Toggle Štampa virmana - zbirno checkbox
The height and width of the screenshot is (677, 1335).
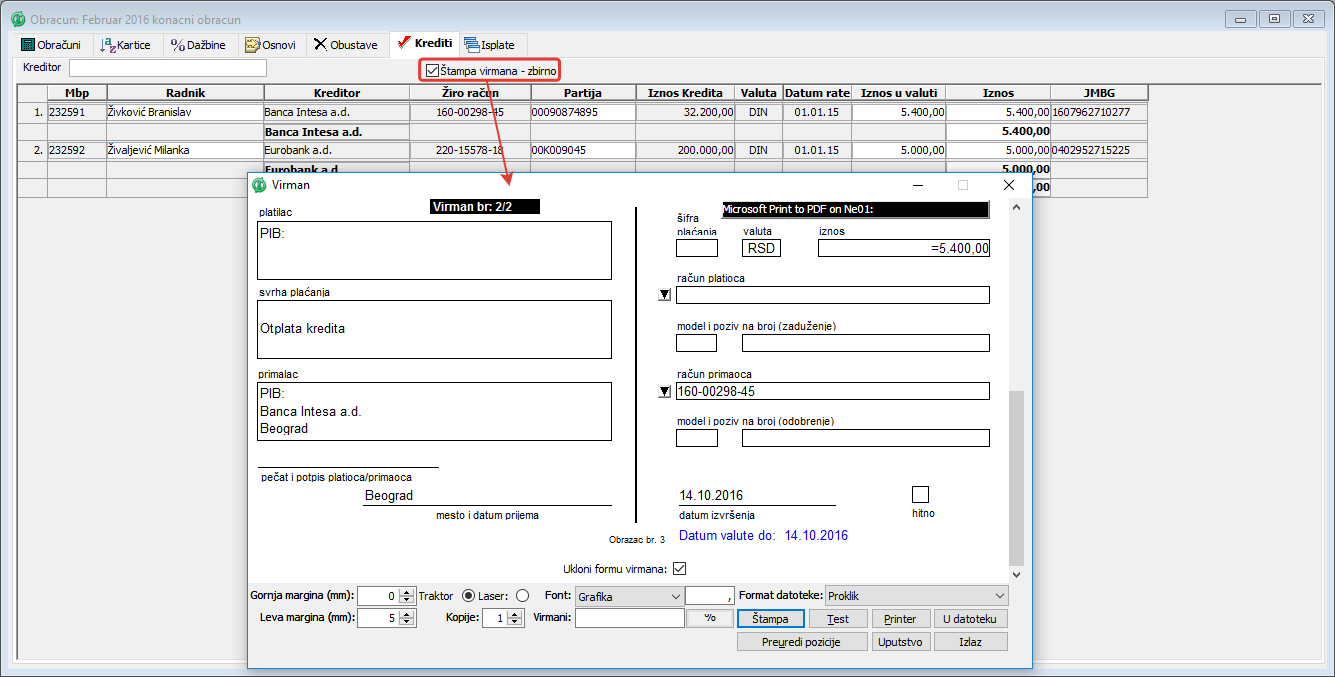[432, 70]
